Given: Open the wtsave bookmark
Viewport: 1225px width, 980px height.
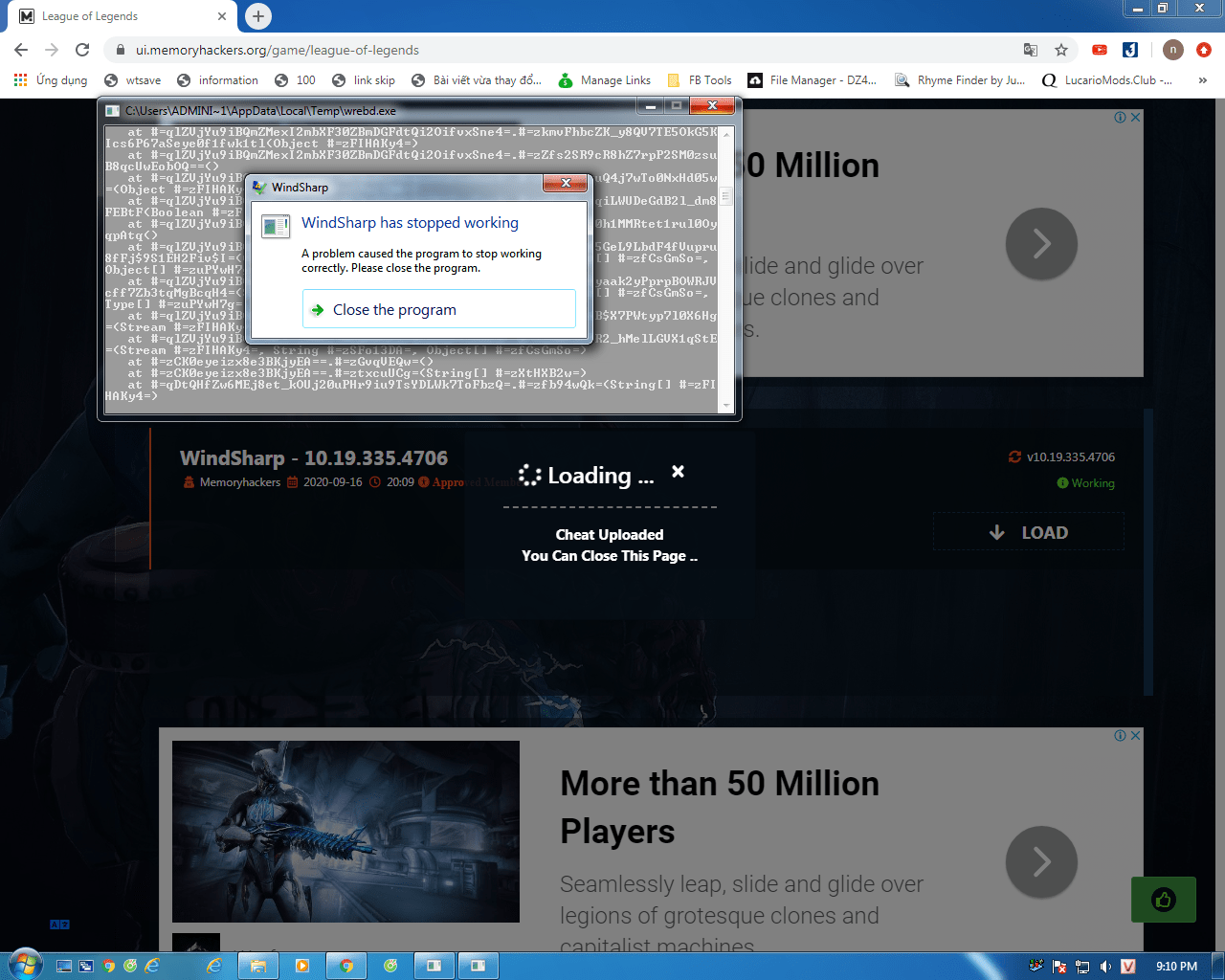Looking at the screenshot, I should (x=133, y=80).
